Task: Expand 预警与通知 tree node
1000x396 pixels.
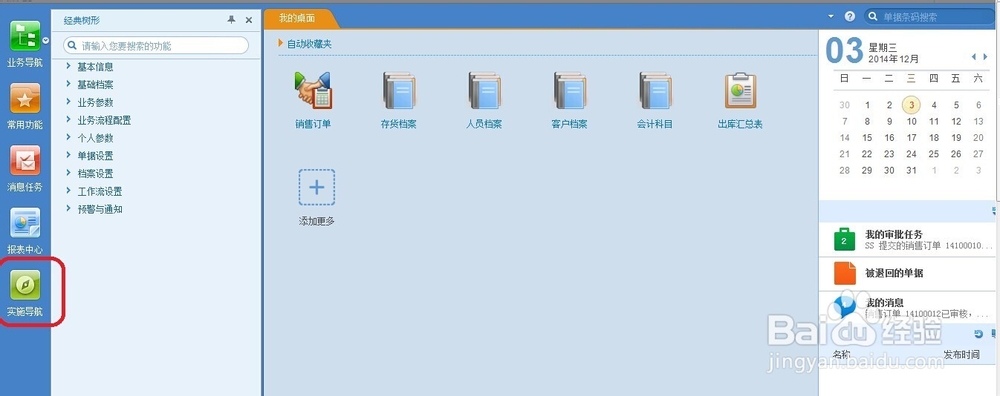Action: 68,209
